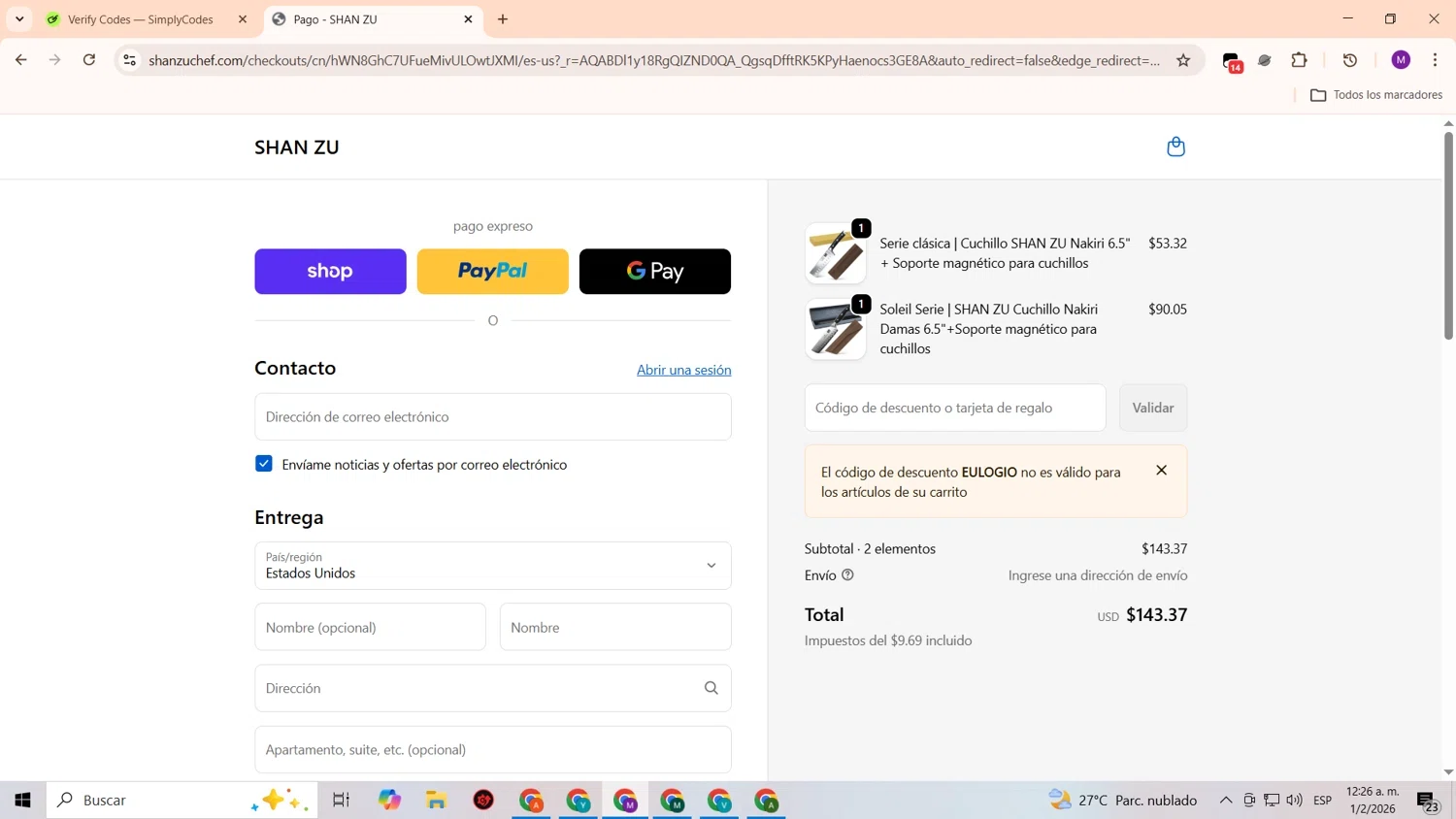Open the Windows Start menu
Image resolution: width=1456 pixels, height=819 pixels.
tap(22, 801)
